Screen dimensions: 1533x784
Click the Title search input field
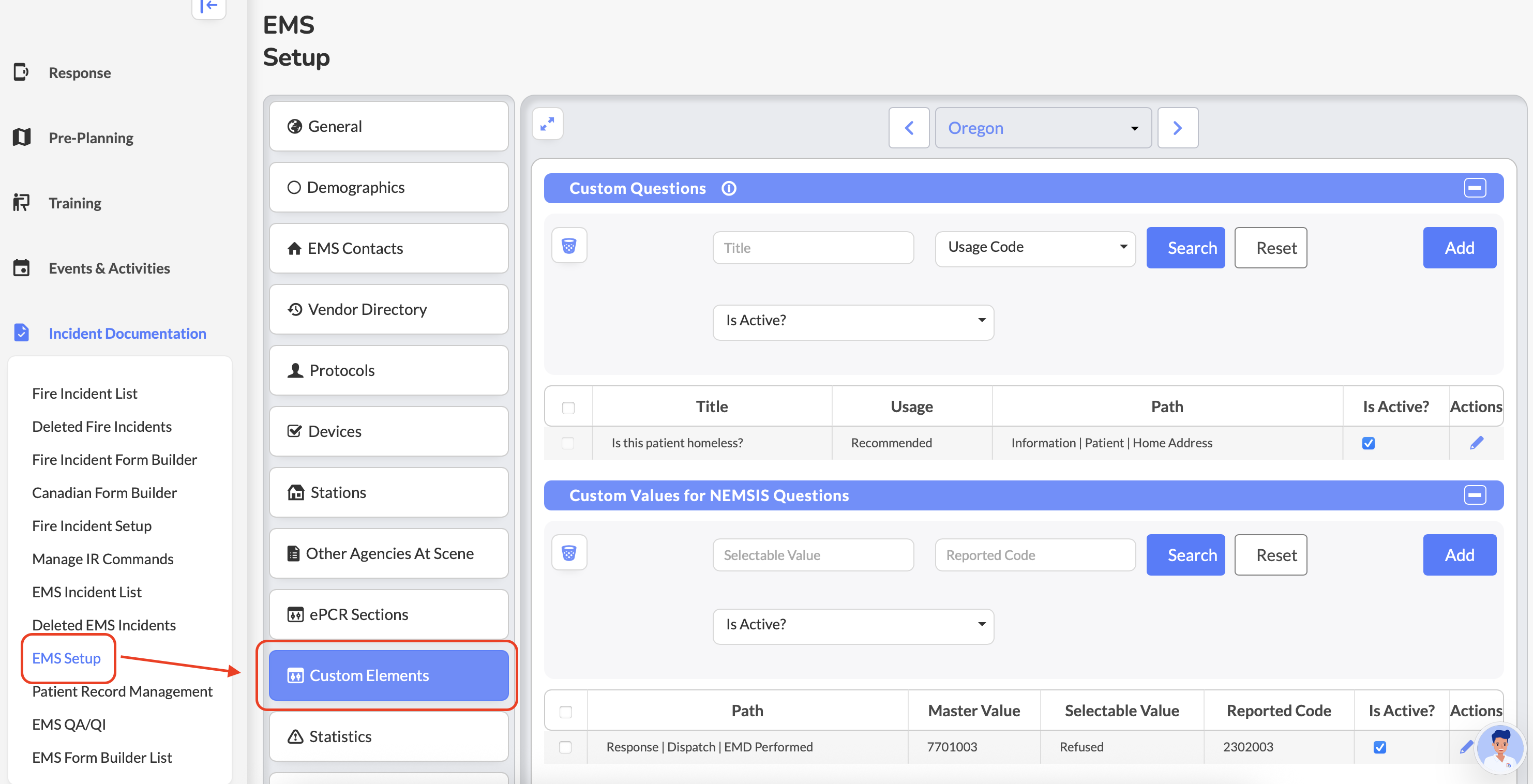click(813, 247)
